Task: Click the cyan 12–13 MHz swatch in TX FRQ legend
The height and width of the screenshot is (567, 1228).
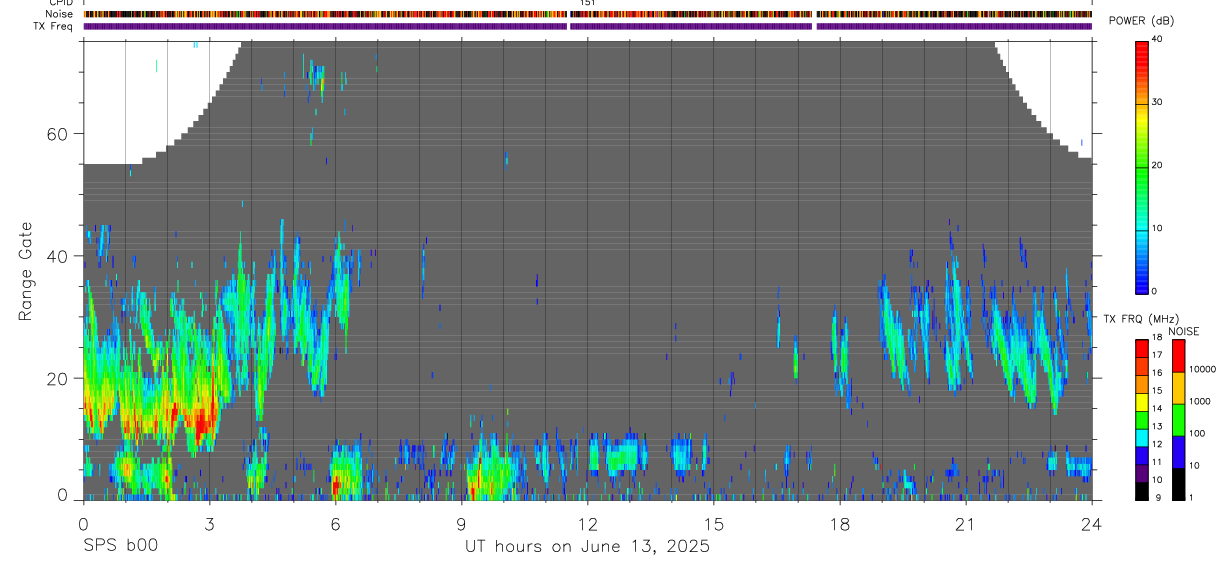Action: click(1142, 437)
